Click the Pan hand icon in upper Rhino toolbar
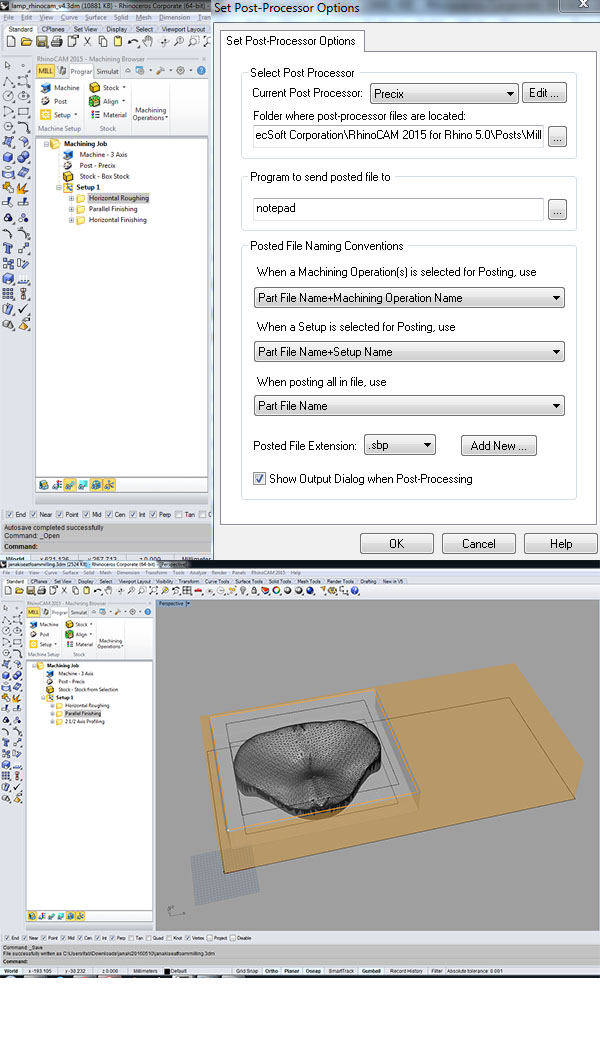Image resolution: width=600 pixels, height=1048 pixels. pyautogui.click(x=148, y=41)
